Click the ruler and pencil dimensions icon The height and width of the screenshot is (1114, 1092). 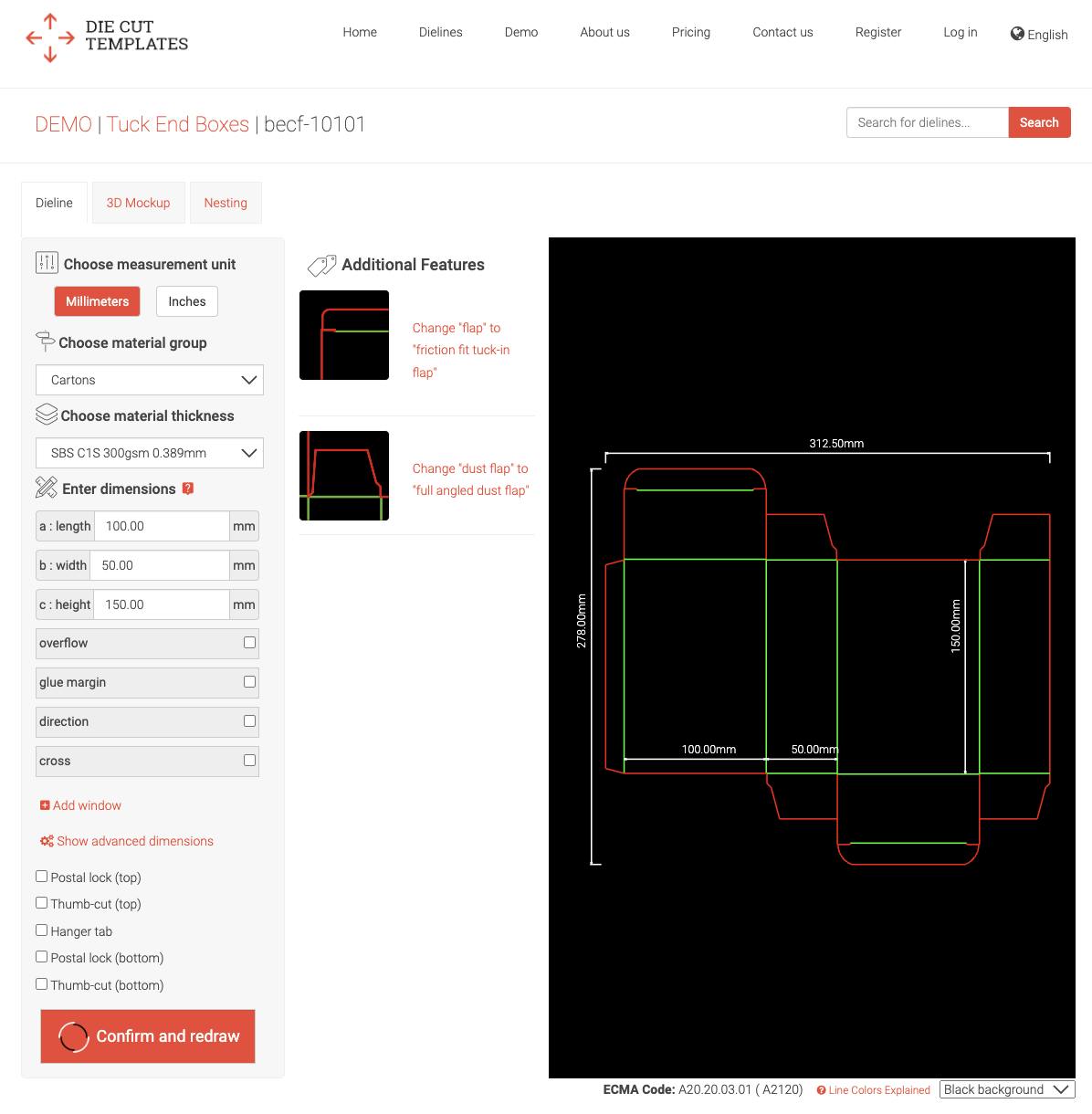point(46,488)
